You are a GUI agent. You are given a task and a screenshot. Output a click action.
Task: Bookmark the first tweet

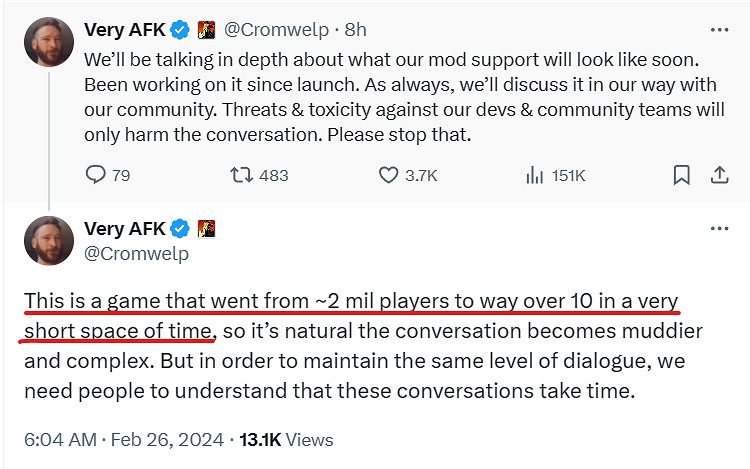[x=681, y=175]
